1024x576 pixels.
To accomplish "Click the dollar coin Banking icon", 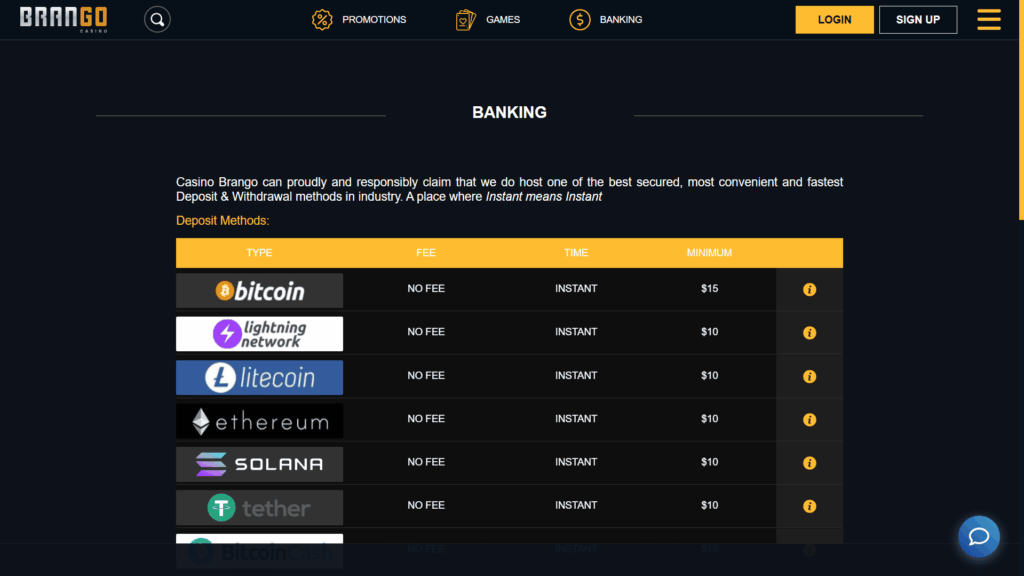I will pos(579,19).
